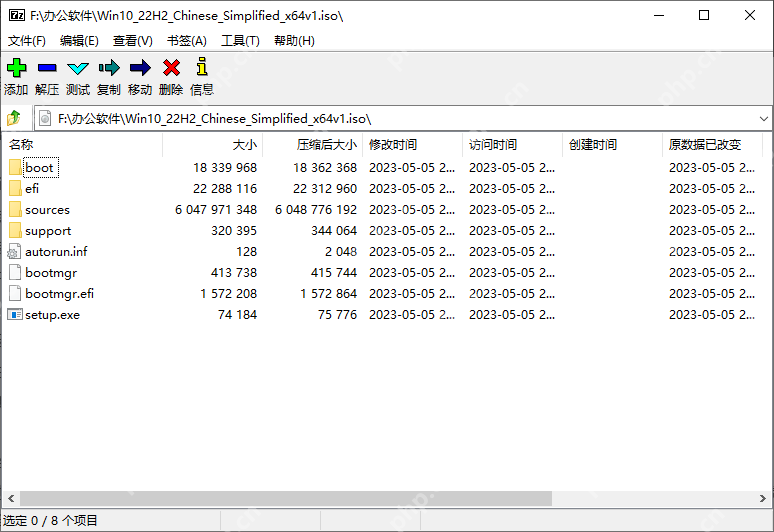
Task: Select the sources folder name
Action: pyautogui.click(x=47, y=209)
